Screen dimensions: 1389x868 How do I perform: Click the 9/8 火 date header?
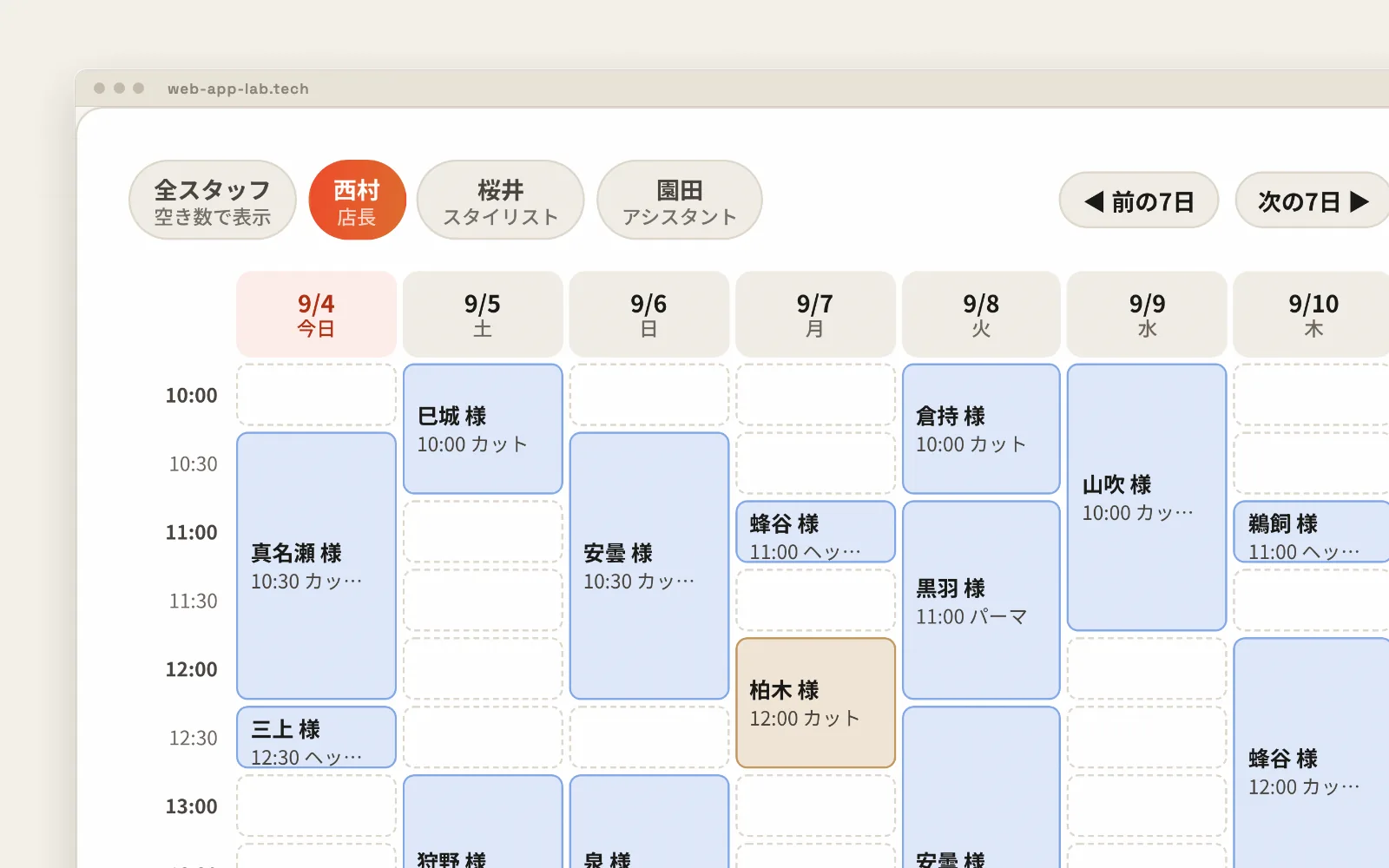981,314
